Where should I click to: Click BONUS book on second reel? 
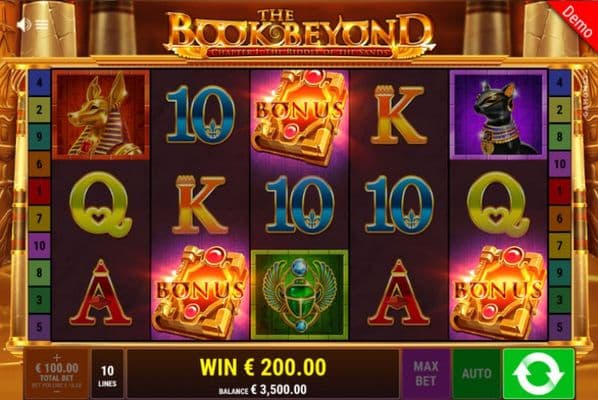click(200, 293)
